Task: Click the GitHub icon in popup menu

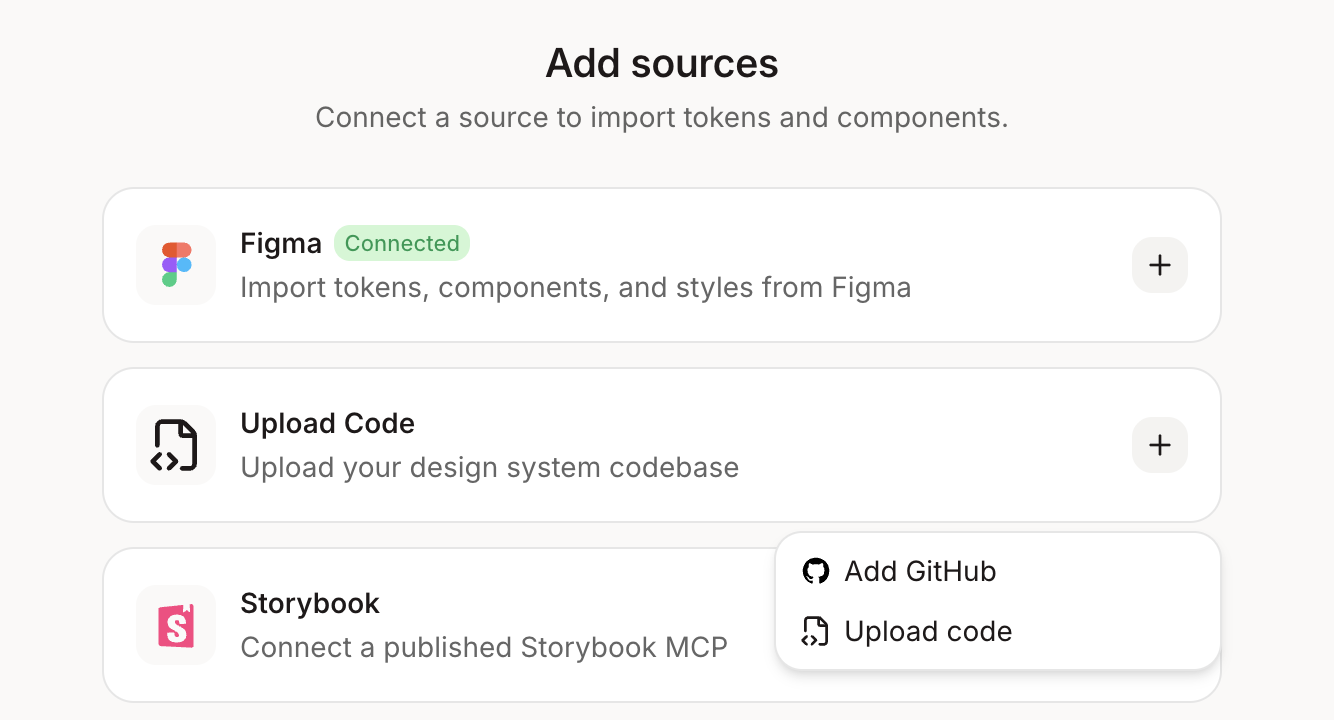Action: pyautogui.click(x=816, y=571)
